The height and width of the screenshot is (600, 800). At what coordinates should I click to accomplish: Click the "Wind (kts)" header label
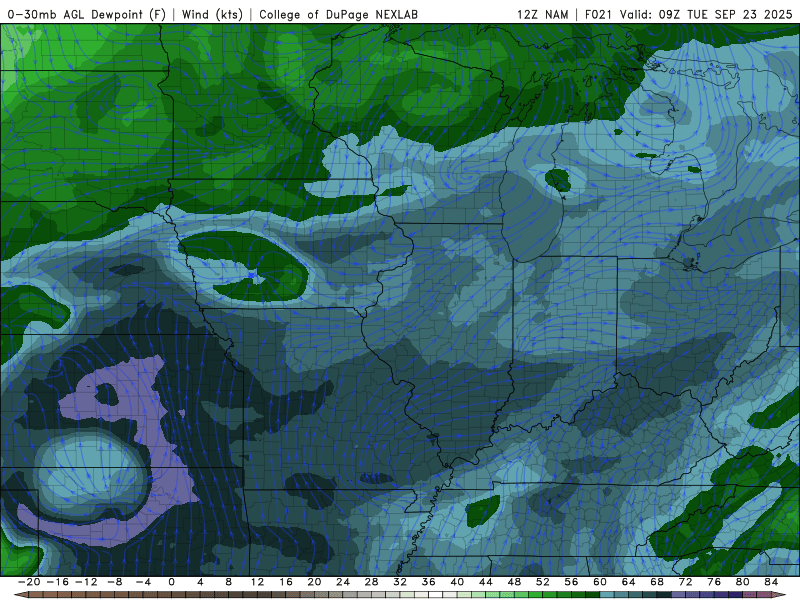[x=212, y=14]
